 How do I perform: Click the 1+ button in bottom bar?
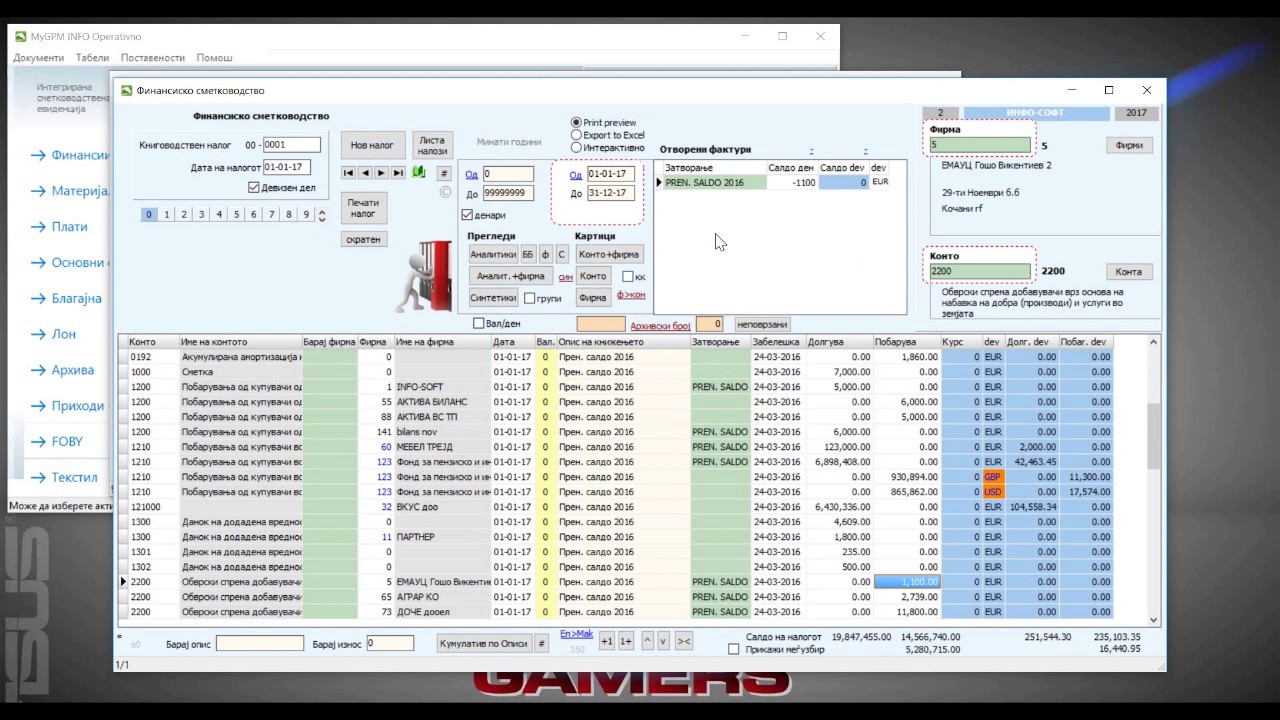click(625, 642)
